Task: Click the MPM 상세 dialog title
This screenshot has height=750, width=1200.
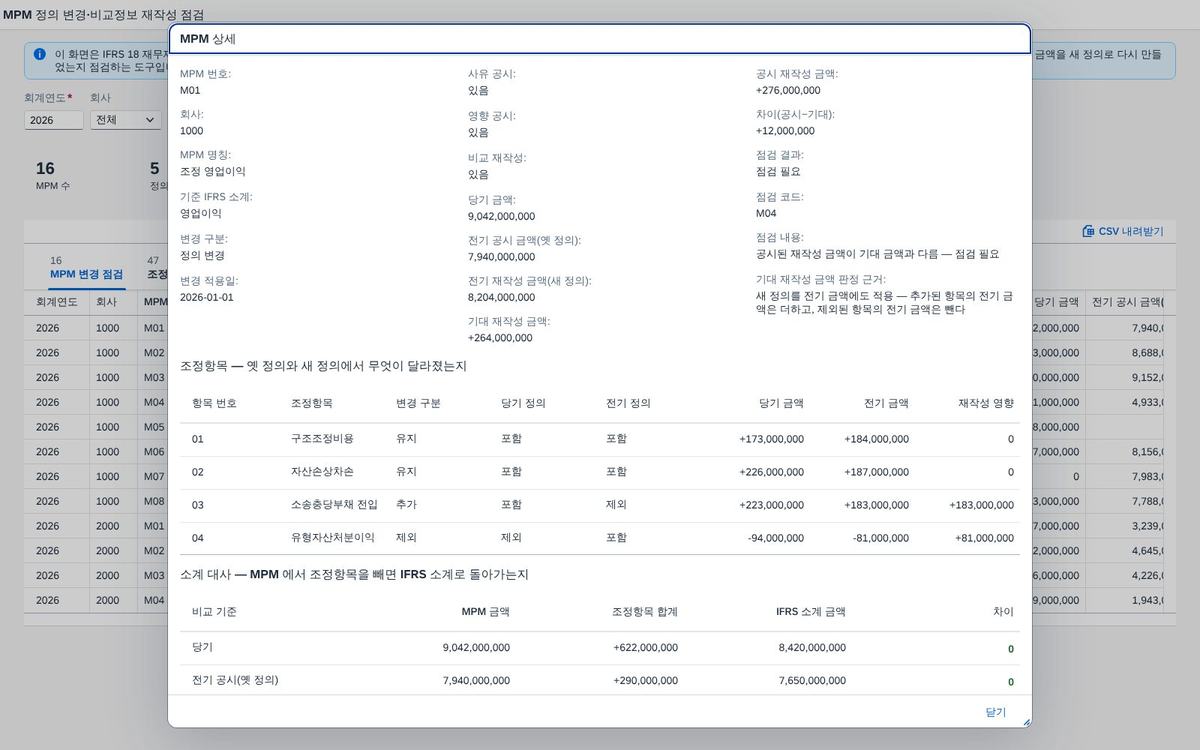Action: 208,39
